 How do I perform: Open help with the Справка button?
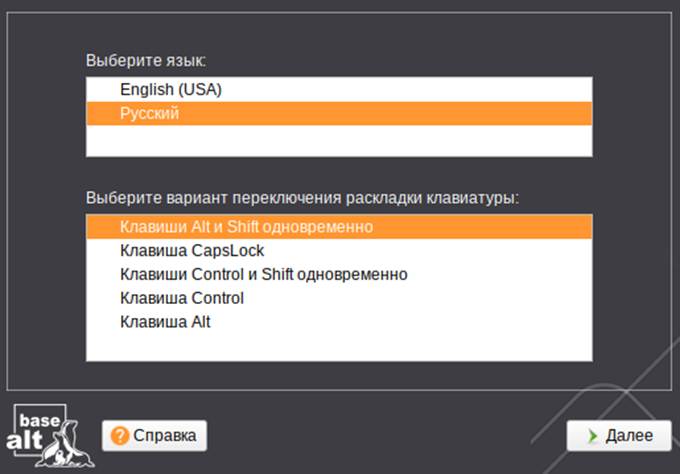tap(154, 436)
